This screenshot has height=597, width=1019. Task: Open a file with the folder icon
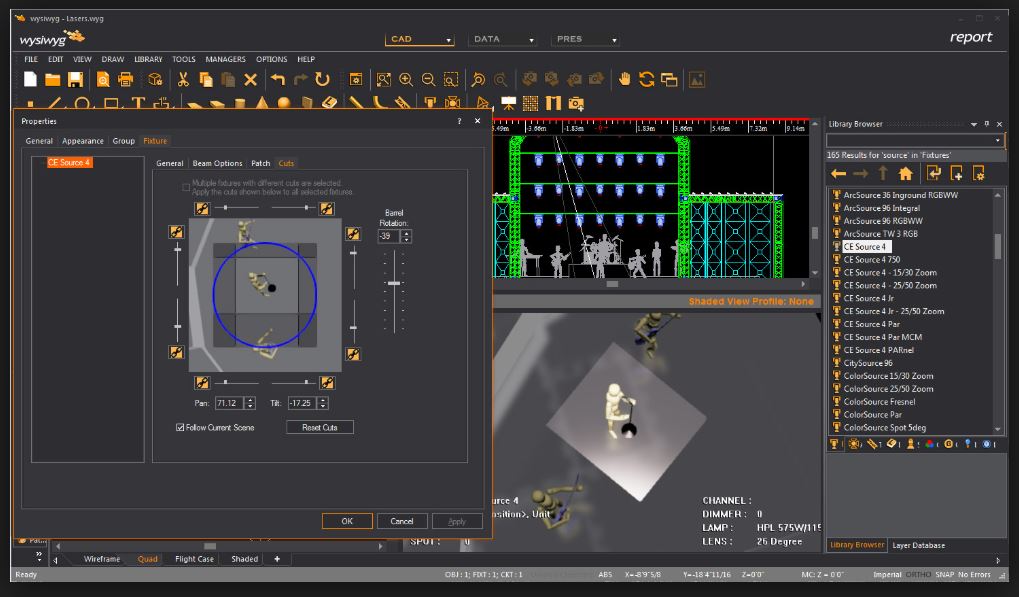tap(53, 79)
